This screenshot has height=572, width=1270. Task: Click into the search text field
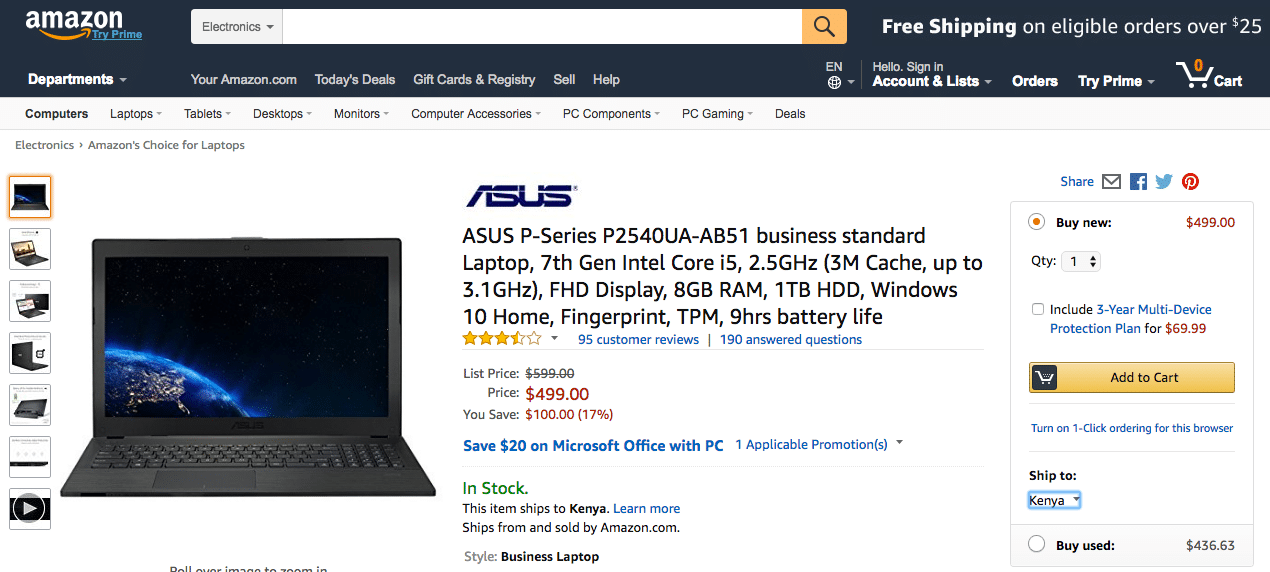pyautogui.click(x=542, y=27)
